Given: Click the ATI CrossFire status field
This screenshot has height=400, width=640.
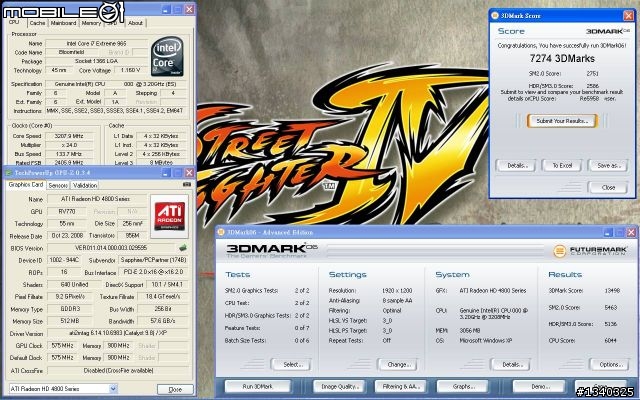Looking at the screenshot, I should [x=118, y=371].
